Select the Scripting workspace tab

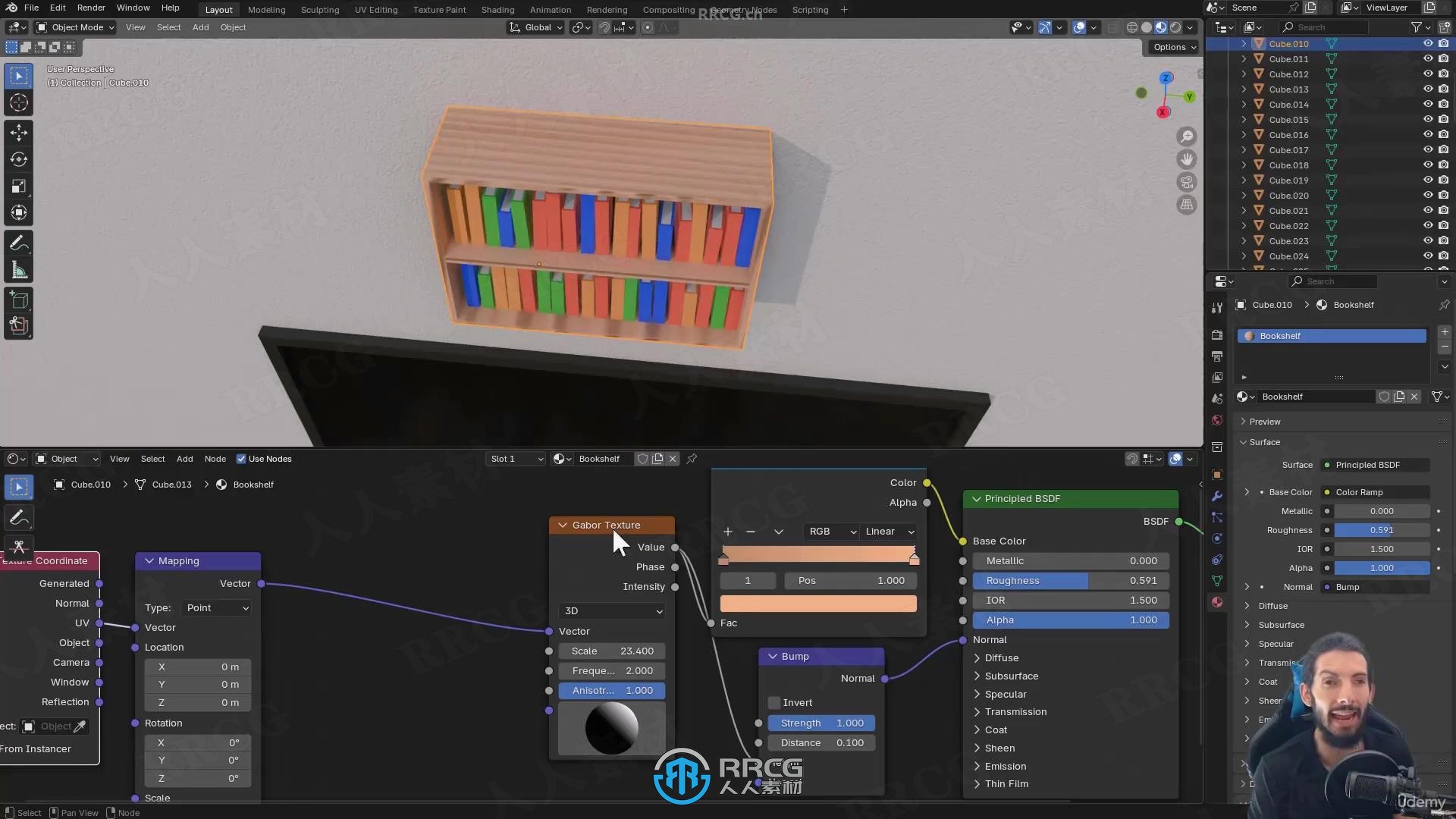coord(810,9)
